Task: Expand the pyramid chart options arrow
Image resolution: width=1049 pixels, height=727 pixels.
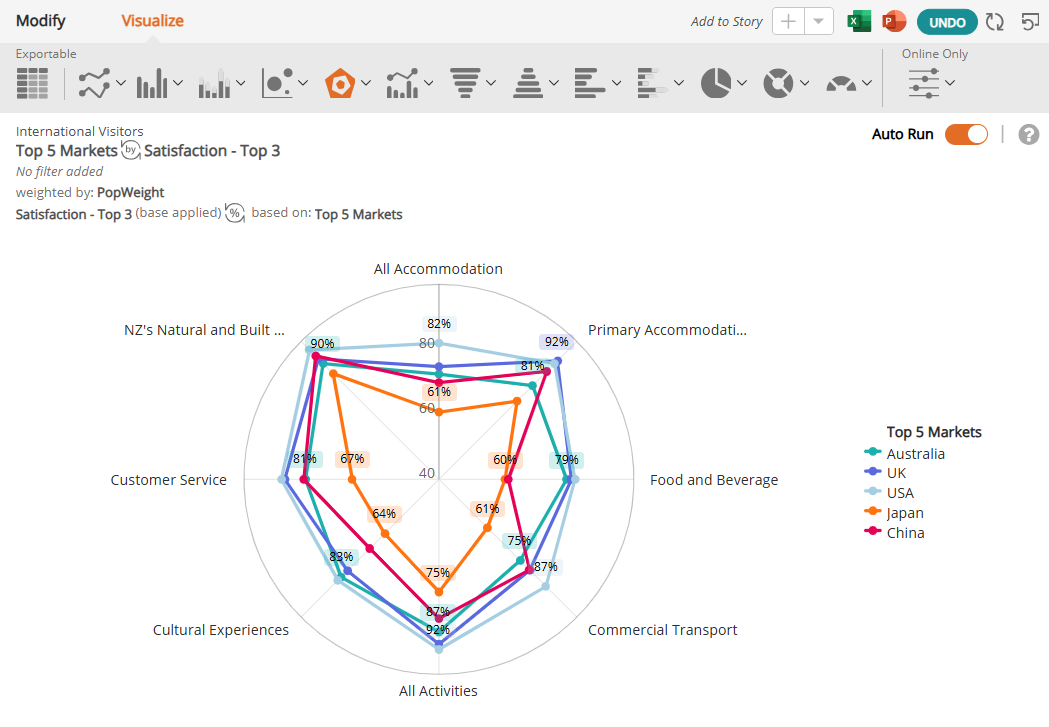Action: (x=554, y=83)
